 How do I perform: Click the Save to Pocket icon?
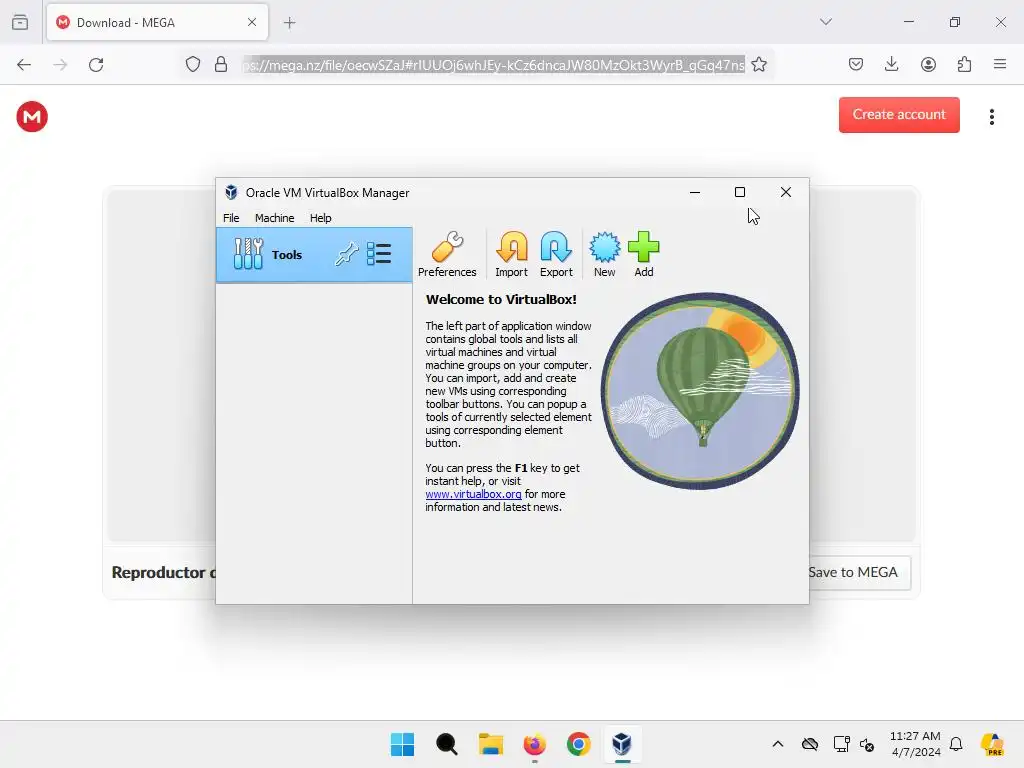click(856, 64)
